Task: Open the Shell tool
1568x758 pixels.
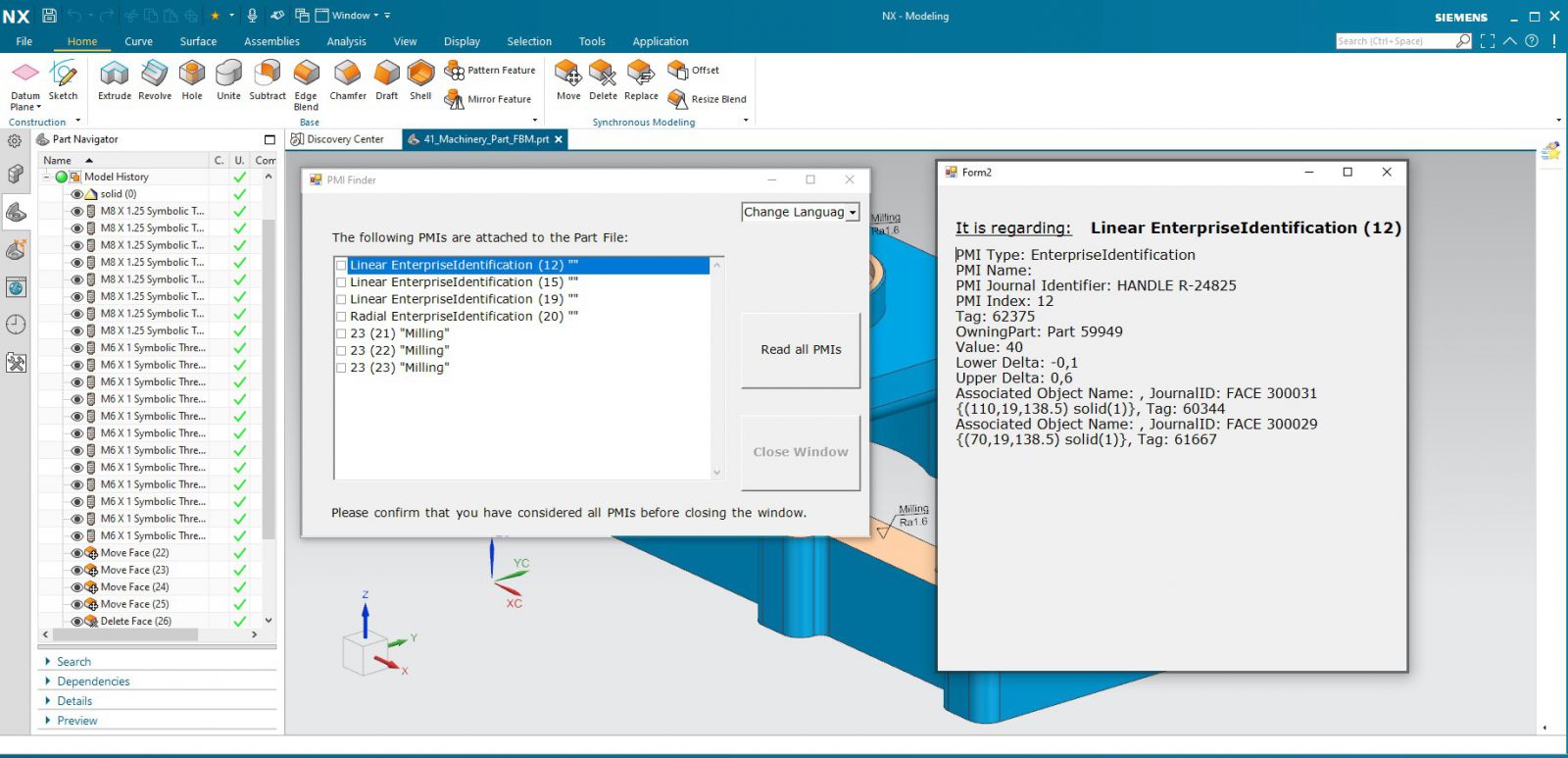Action: (420, 78)
